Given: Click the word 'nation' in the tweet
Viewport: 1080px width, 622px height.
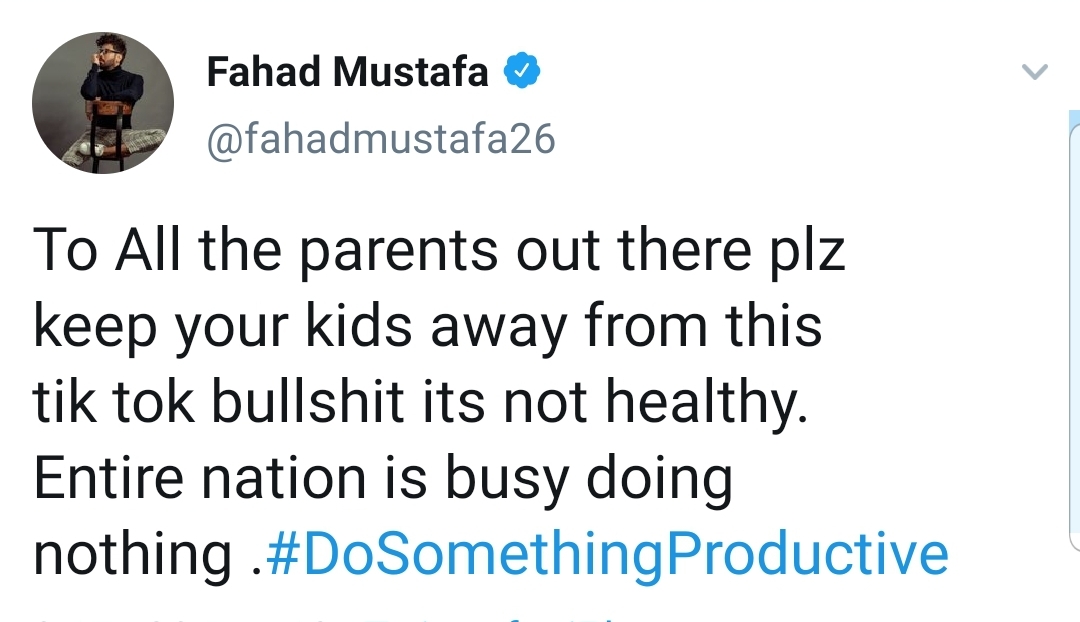Looking at the screenshot, I should click(283, 477).
